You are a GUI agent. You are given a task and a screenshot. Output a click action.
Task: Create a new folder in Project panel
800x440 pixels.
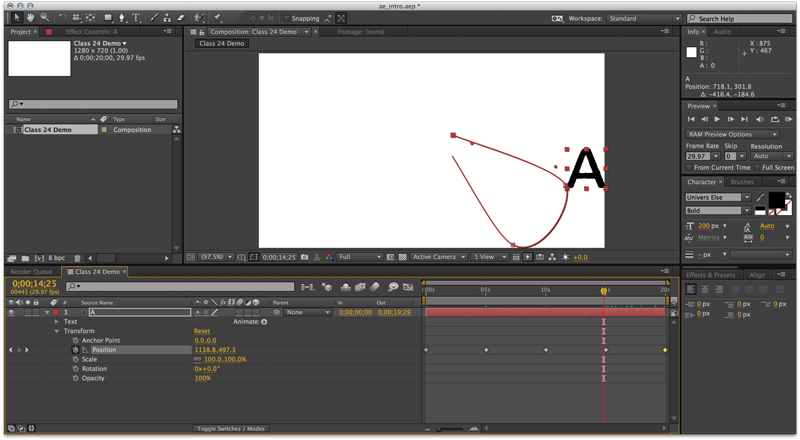(x=26, y=258)
